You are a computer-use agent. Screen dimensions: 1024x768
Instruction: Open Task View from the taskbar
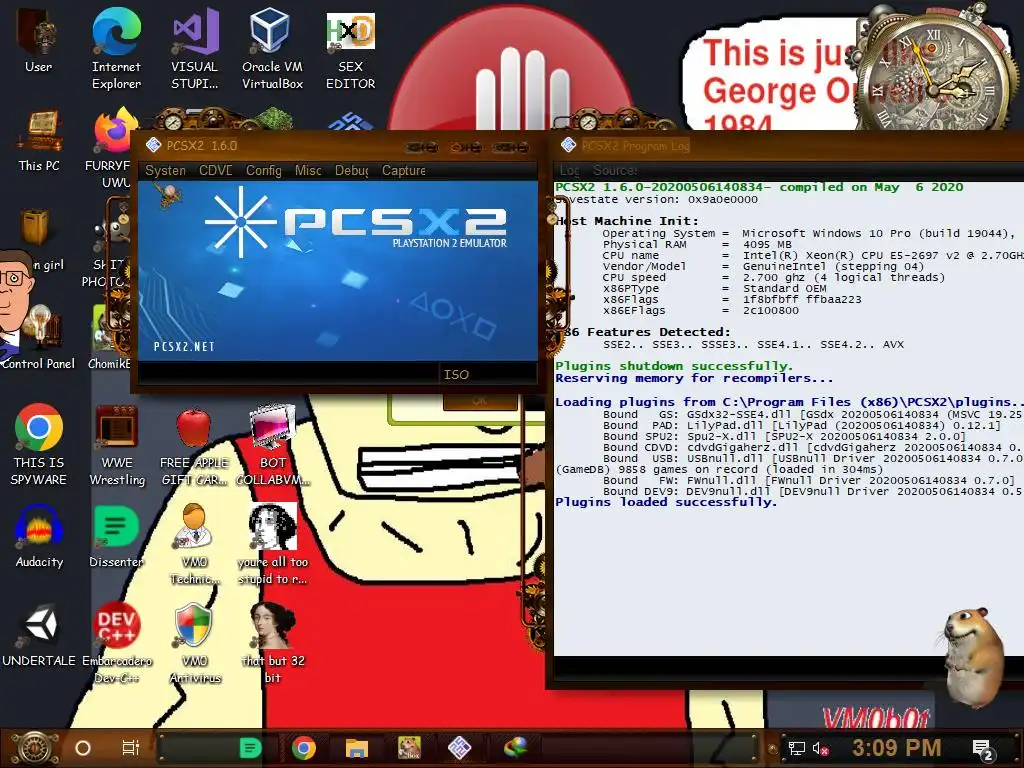131,748
